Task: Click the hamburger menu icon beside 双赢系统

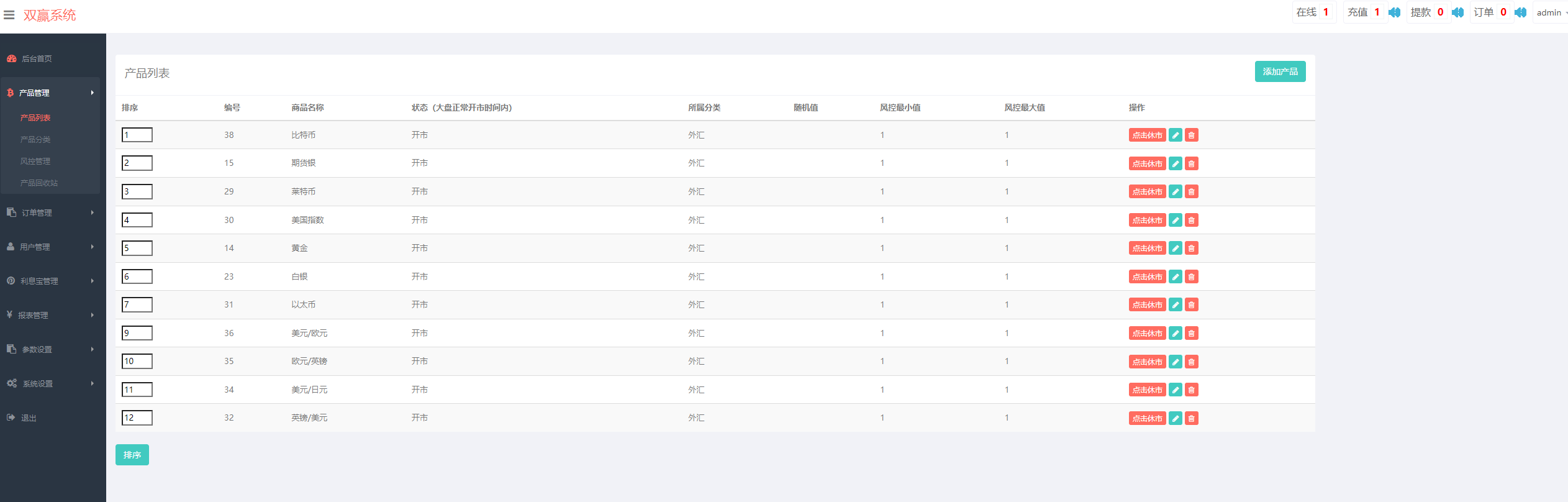Action: 9,15
